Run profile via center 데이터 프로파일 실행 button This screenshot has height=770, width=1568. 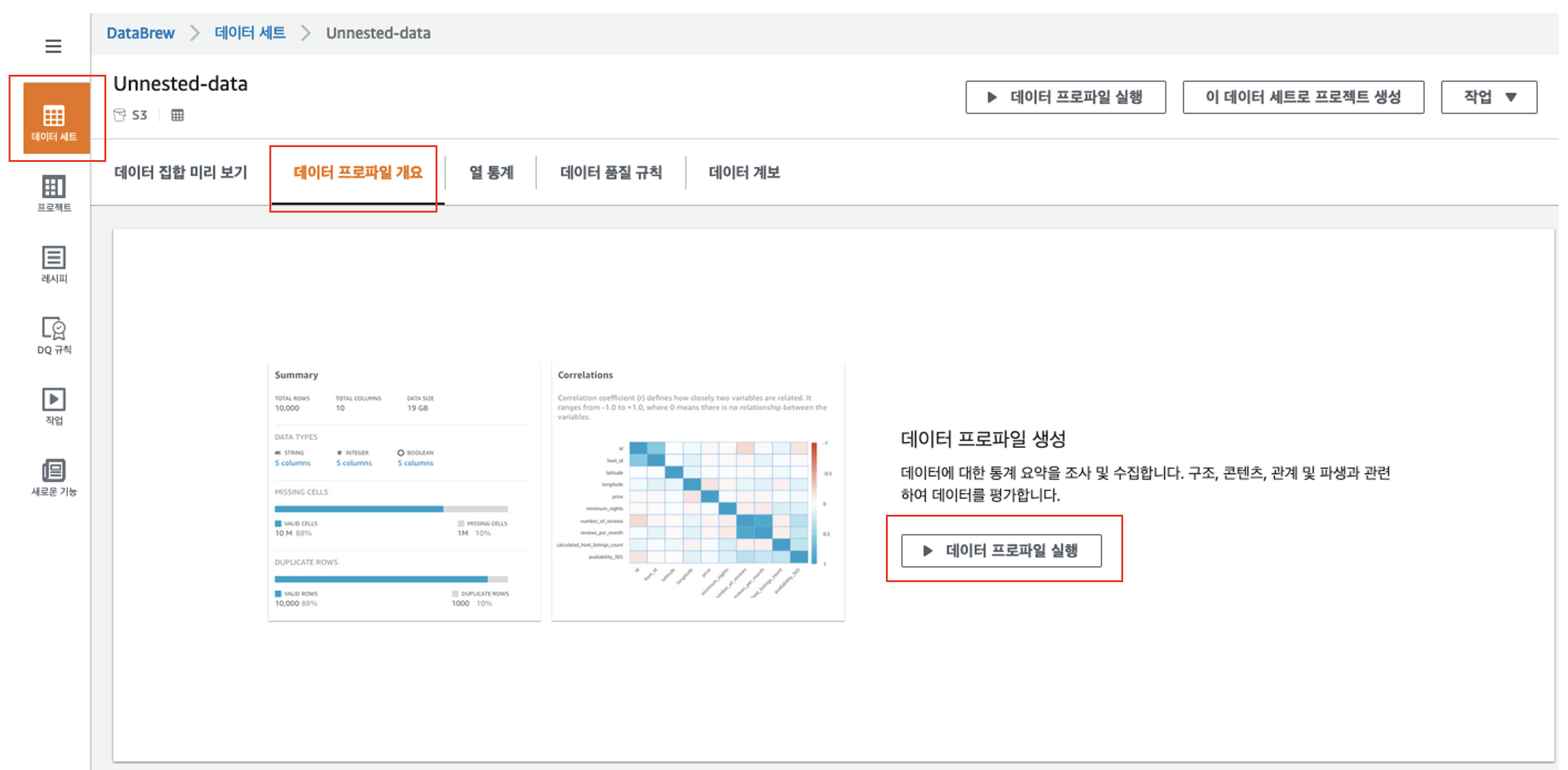click(x=1001, y=550)
